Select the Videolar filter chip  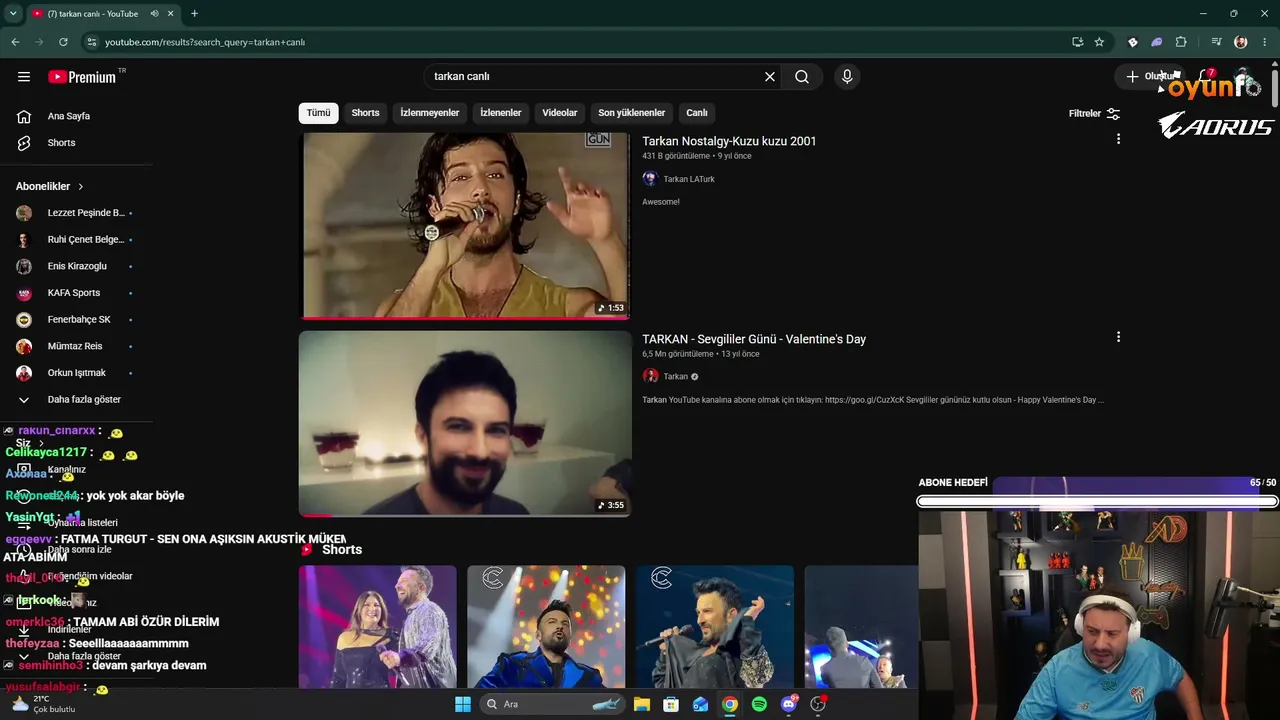560,113
